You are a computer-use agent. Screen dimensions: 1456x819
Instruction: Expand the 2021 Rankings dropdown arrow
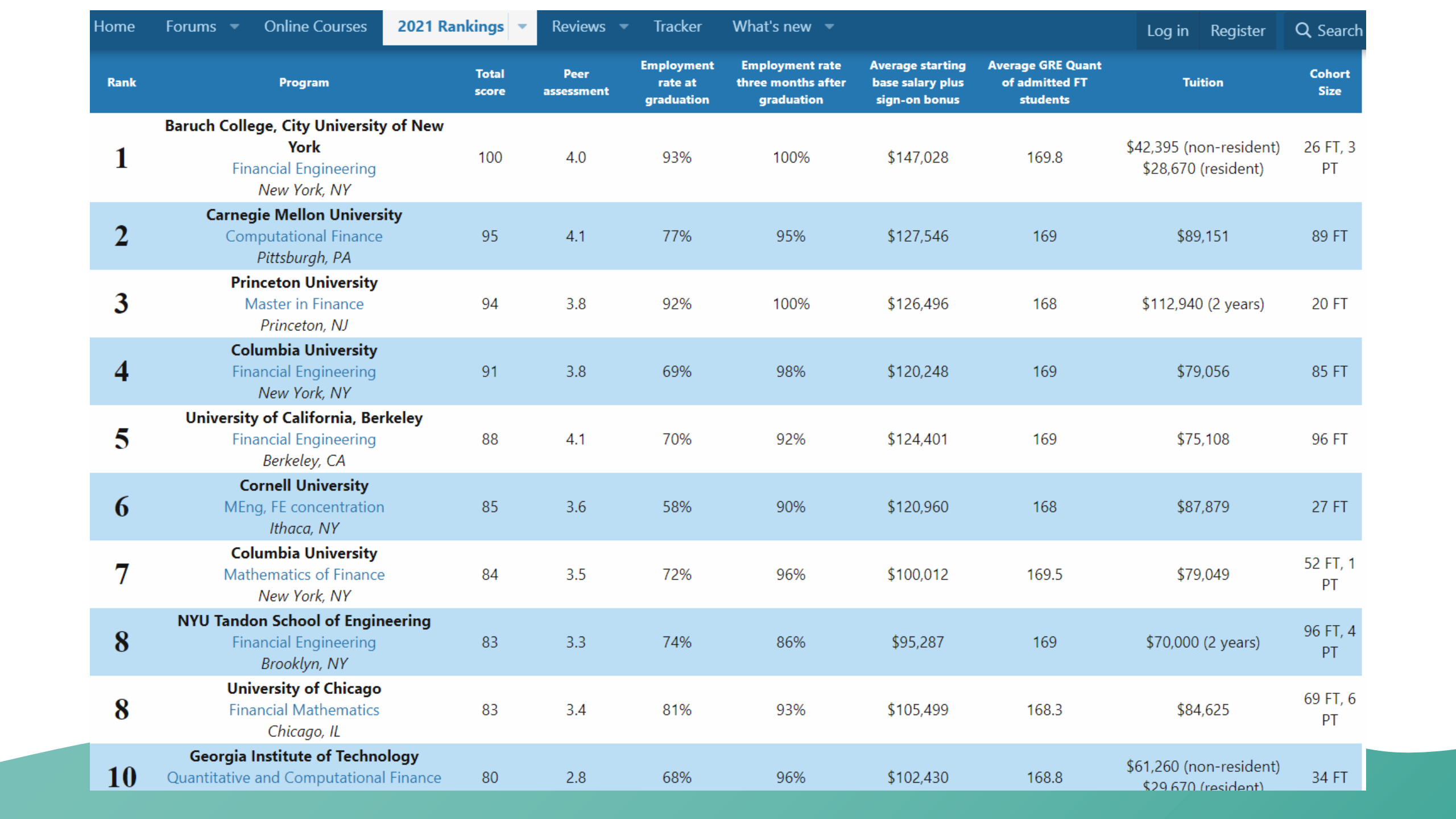pos(522,27)
